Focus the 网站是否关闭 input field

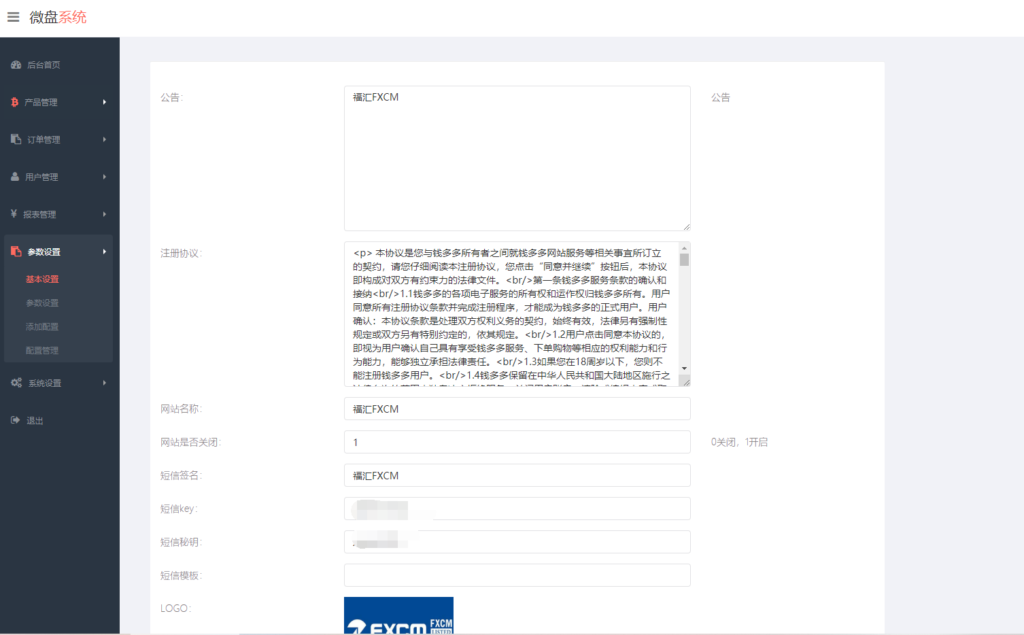(516, 442)
